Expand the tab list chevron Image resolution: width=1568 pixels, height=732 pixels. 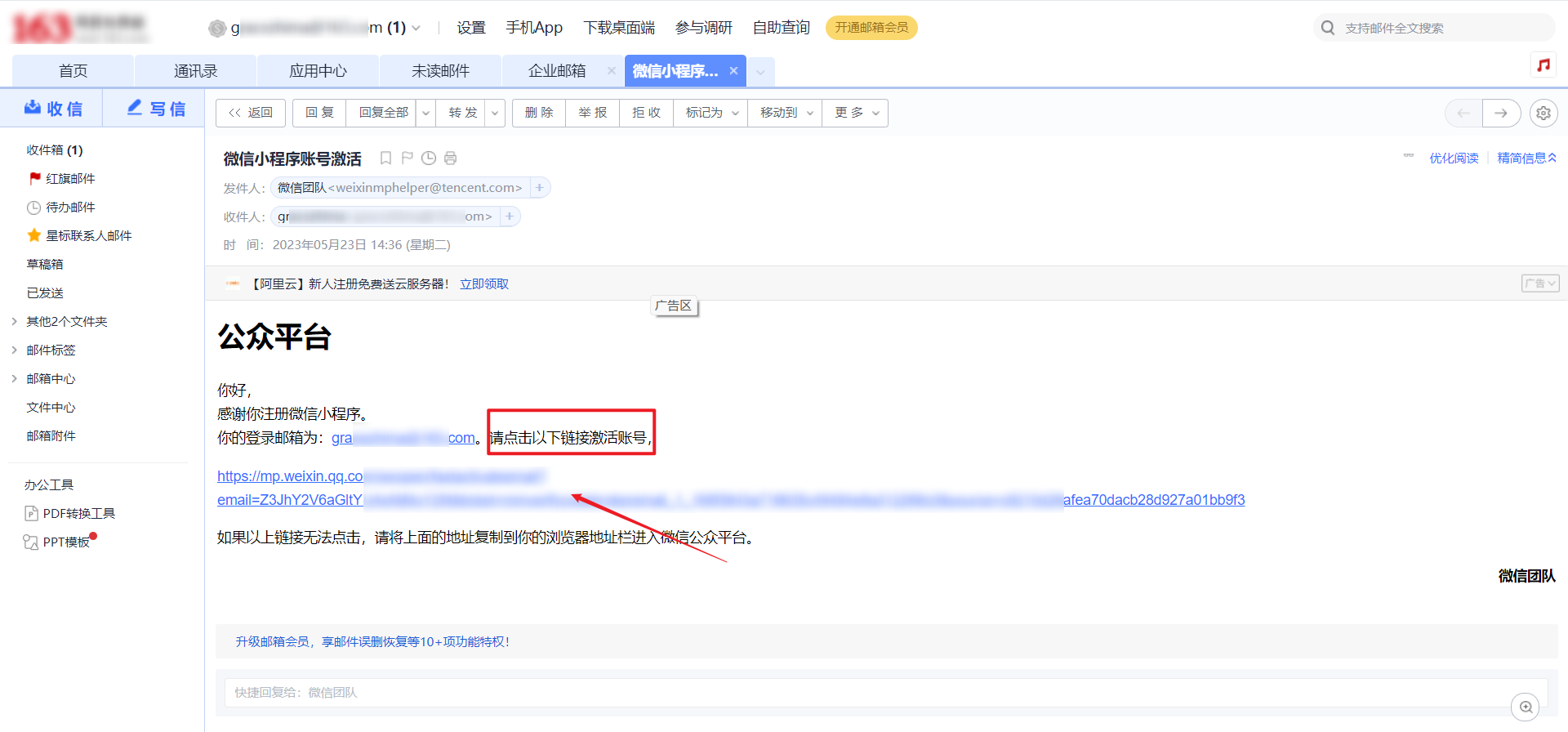coord(760,72)
